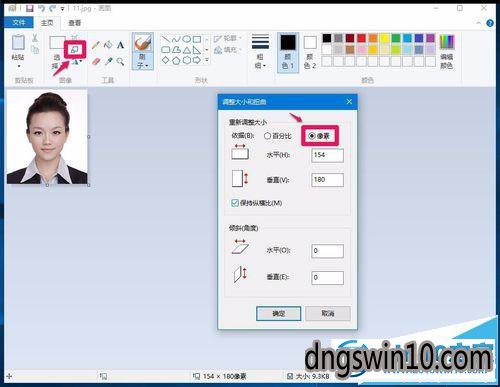Expand the Paste dropdown arrow under 粘贴
This screenshot has width=500, height=387.
[19, 66]
